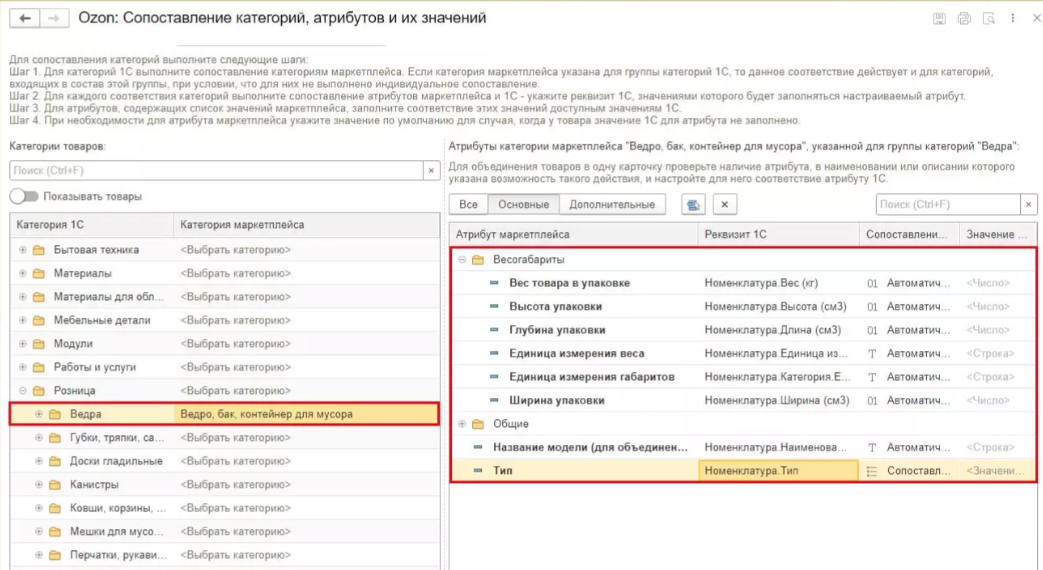Click the <Значени... cell in Тип row
Image resolution: width=1043 pixels, height=570 pixels.
[x=996, y=471]
